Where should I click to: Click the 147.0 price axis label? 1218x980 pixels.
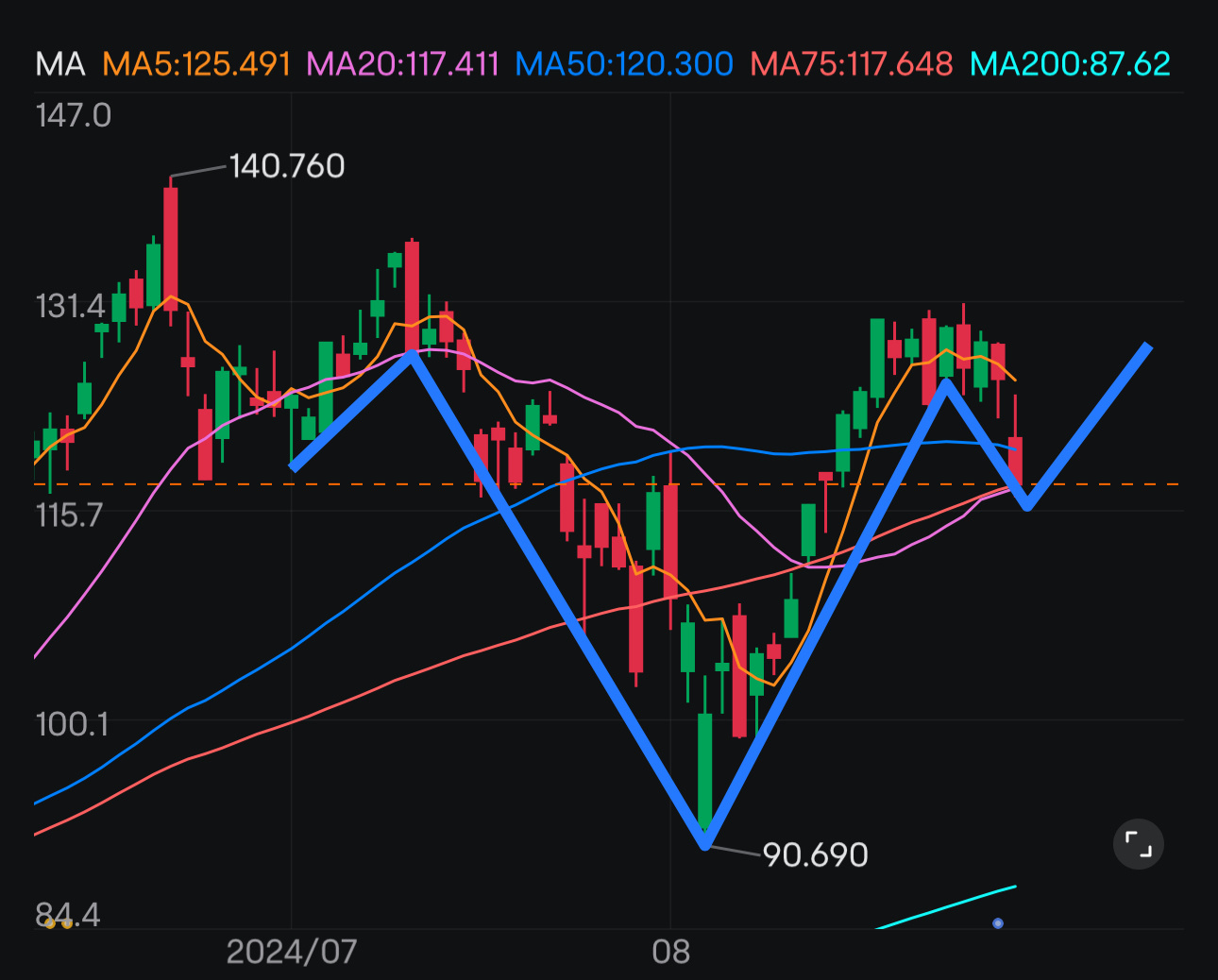point(73,116)
